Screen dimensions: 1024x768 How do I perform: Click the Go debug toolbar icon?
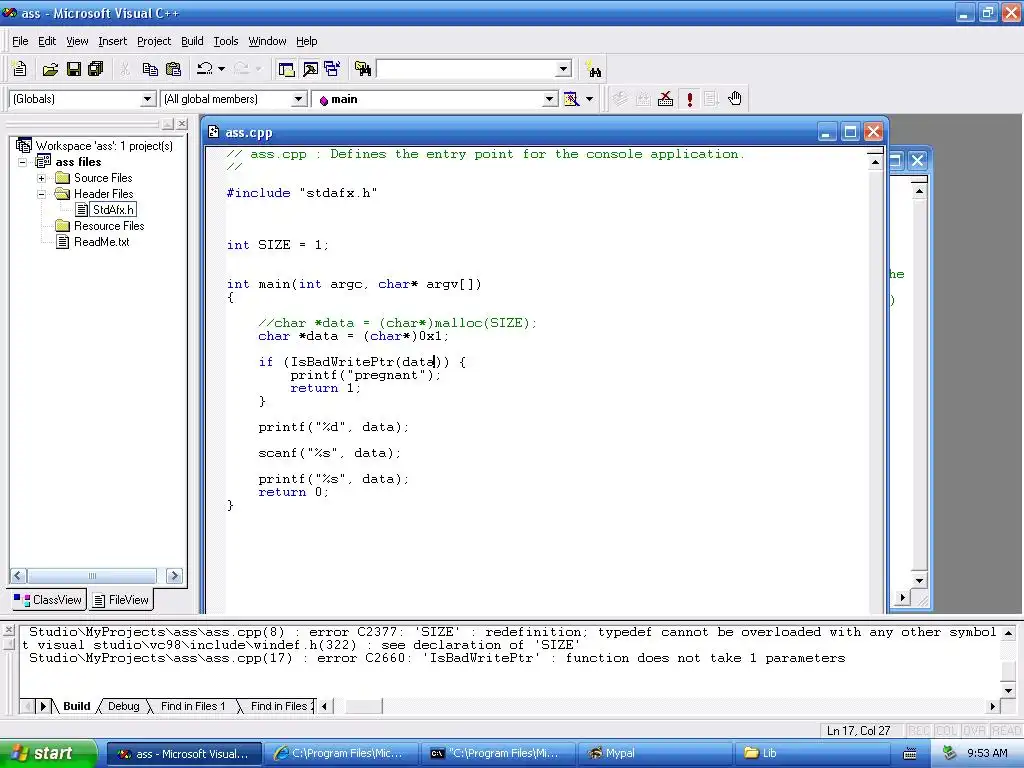(x=711, y=99)
